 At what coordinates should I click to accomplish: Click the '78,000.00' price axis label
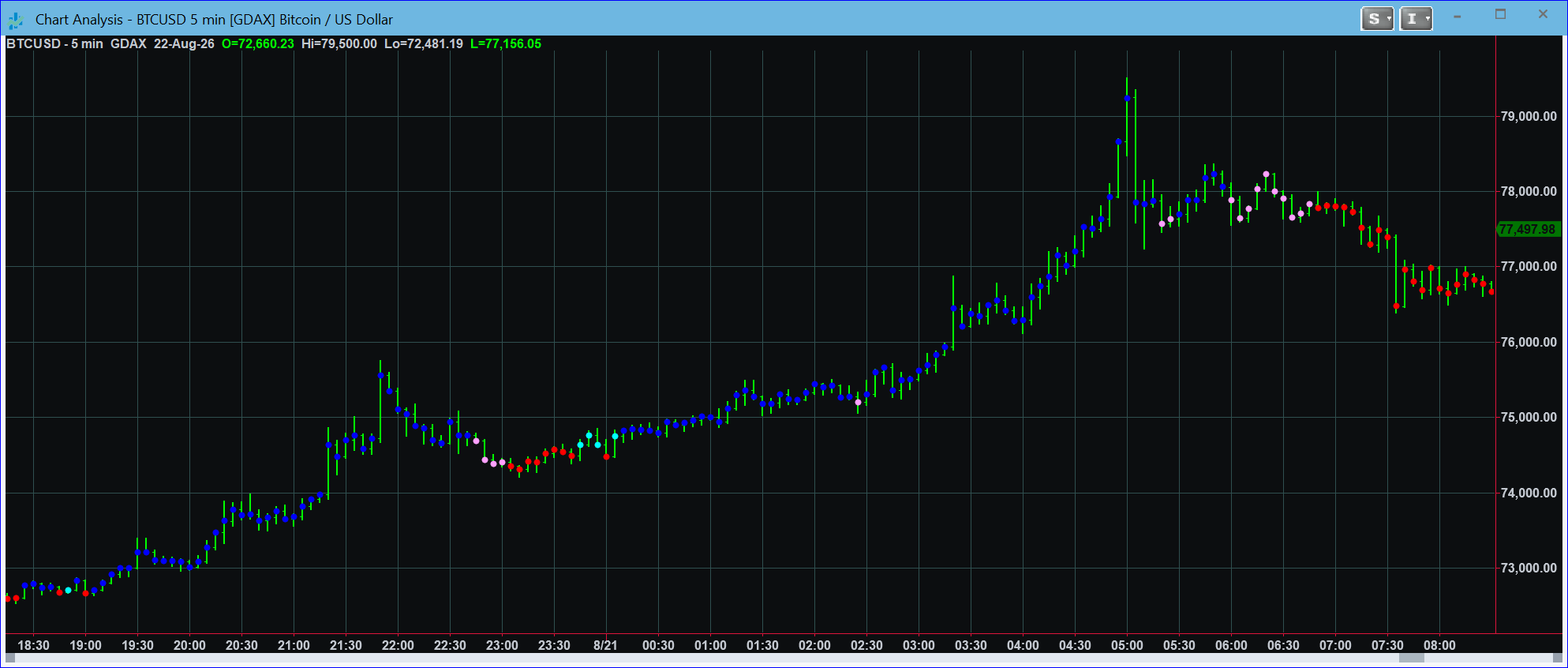1529,192
